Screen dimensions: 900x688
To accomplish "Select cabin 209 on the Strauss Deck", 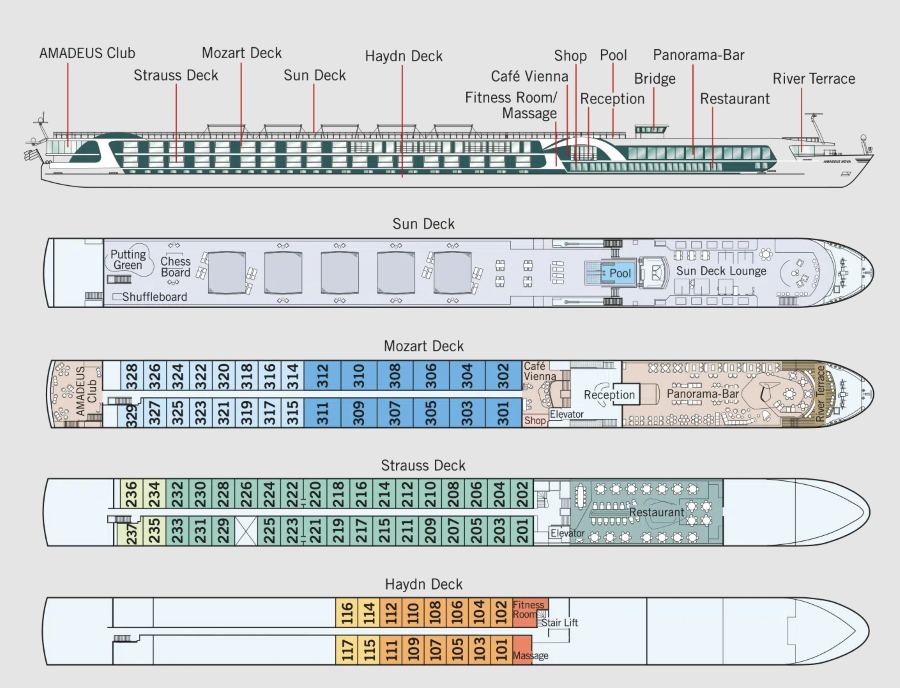I will point(430,530).
